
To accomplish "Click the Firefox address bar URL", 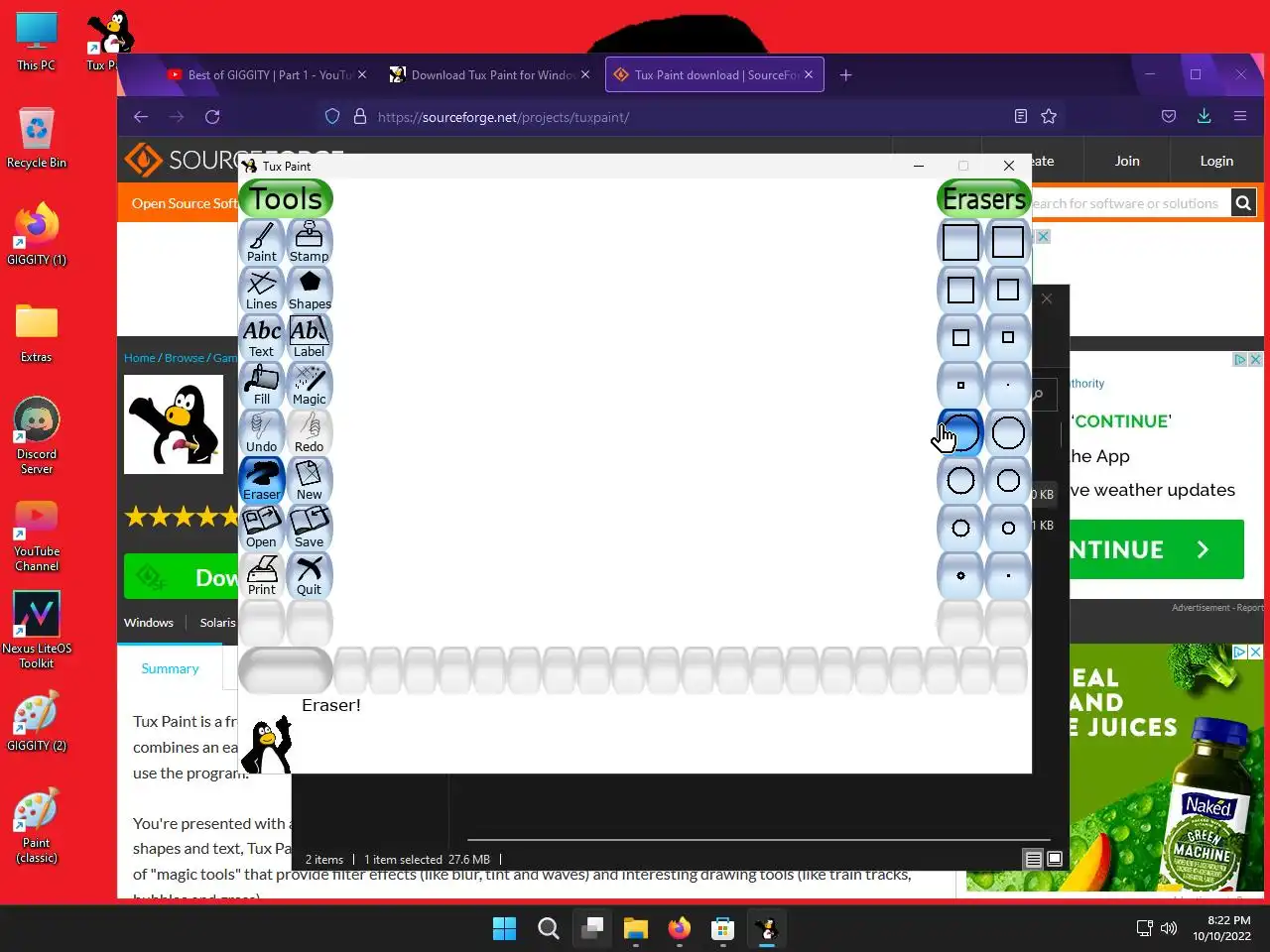I will [x=503, y=117].
